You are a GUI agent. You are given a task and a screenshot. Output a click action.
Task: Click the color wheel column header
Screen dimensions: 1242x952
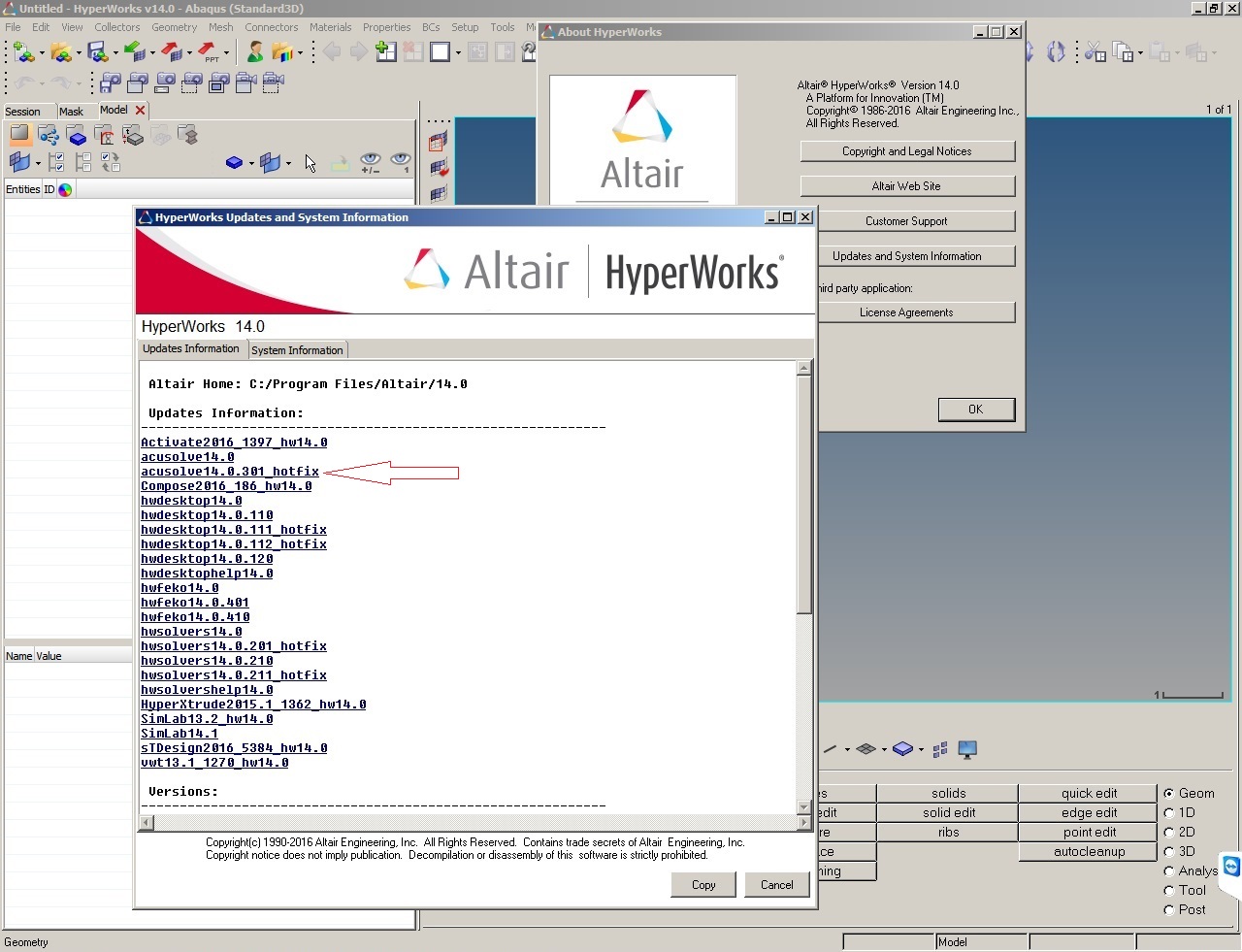click(65, 189)
